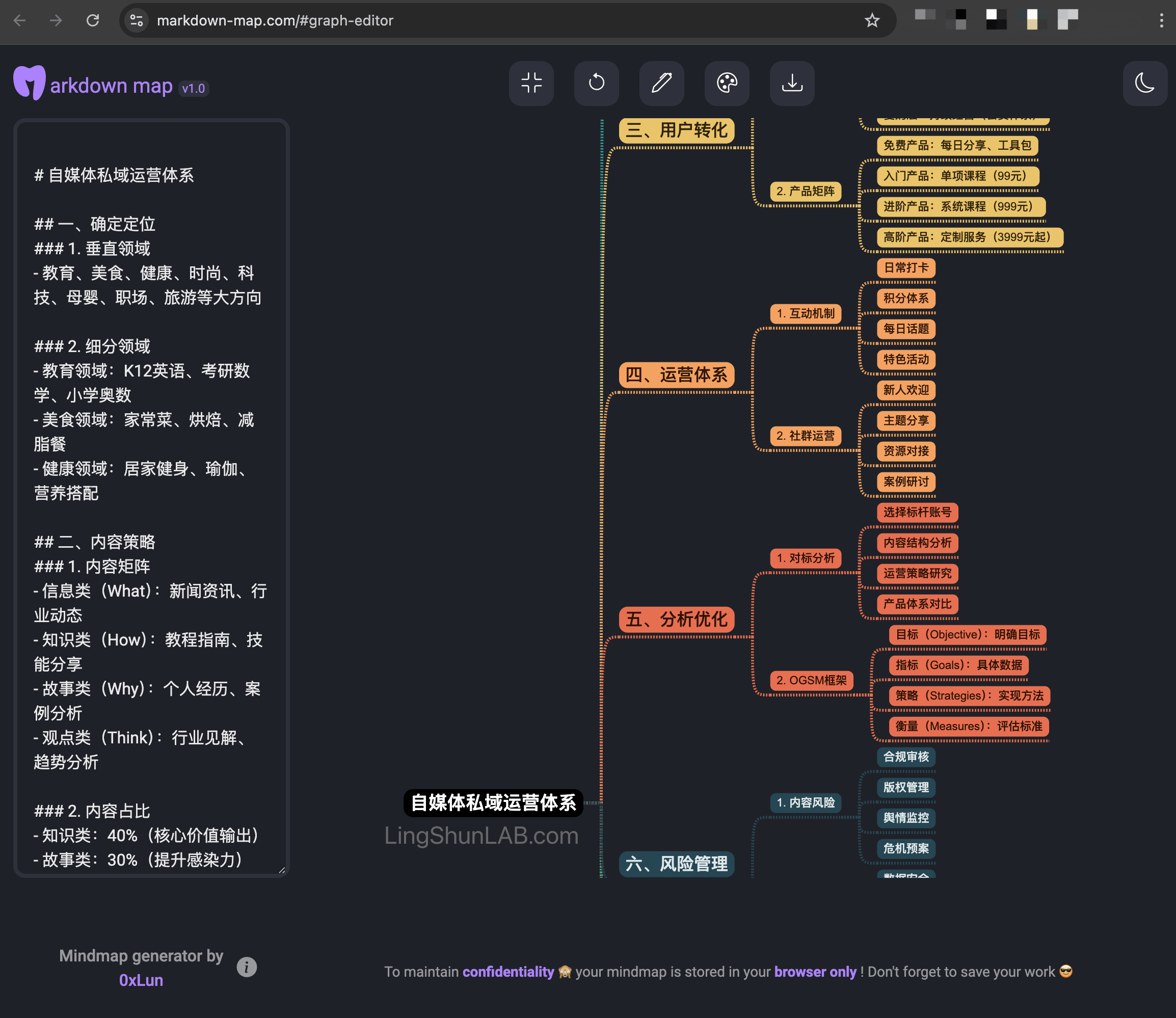Click the 特色活动 node
Image resolution: width=1176 pixels, height=1018 pixels.
tap(906, 360)
